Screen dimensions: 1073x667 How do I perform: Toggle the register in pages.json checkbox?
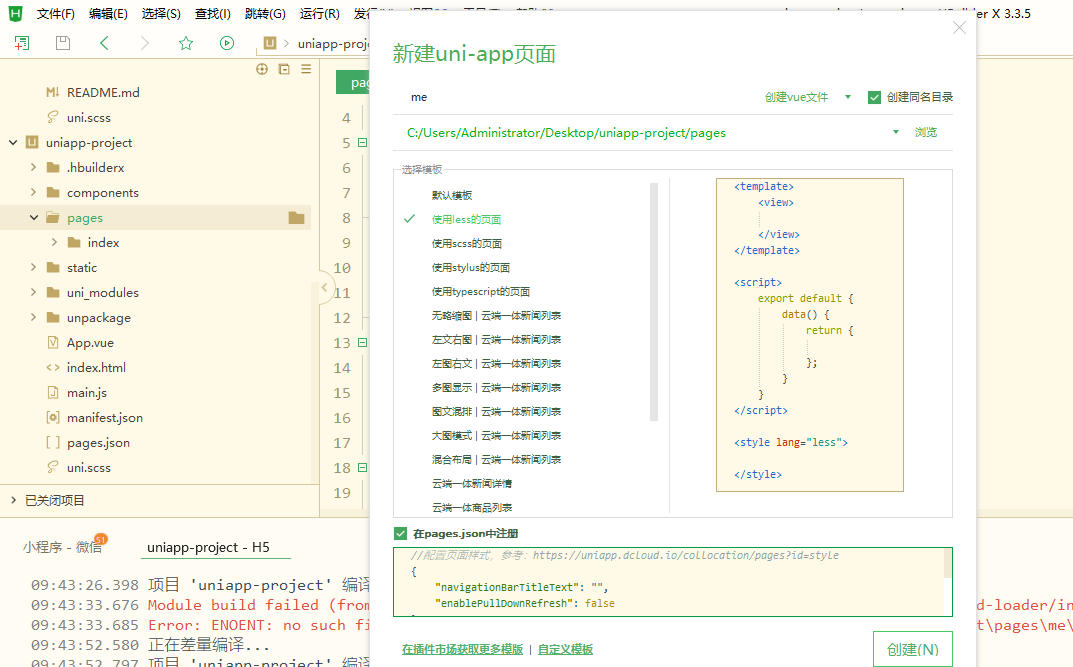click(400, 534)
